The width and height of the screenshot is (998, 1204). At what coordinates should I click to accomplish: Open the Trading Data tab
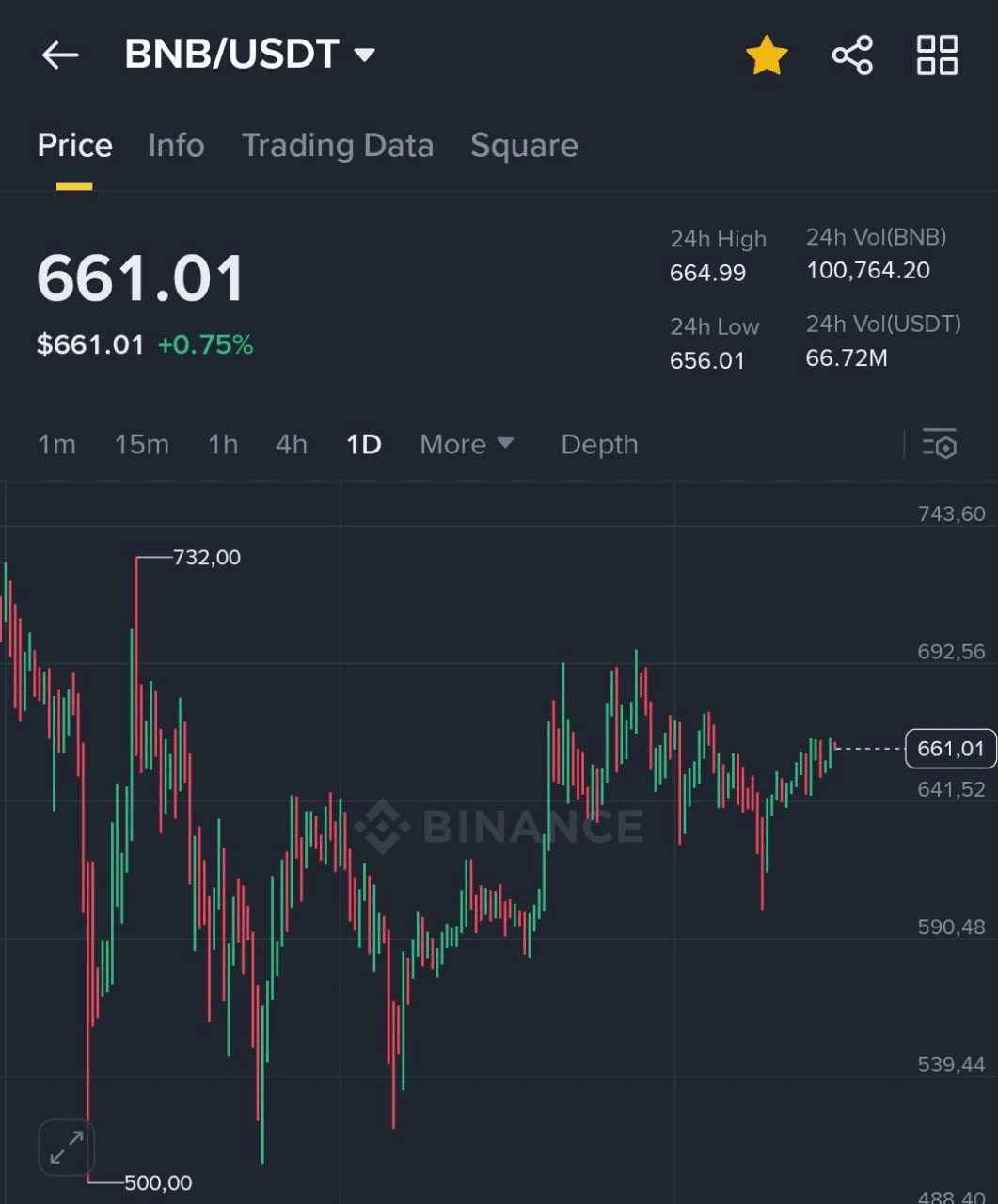338,146
